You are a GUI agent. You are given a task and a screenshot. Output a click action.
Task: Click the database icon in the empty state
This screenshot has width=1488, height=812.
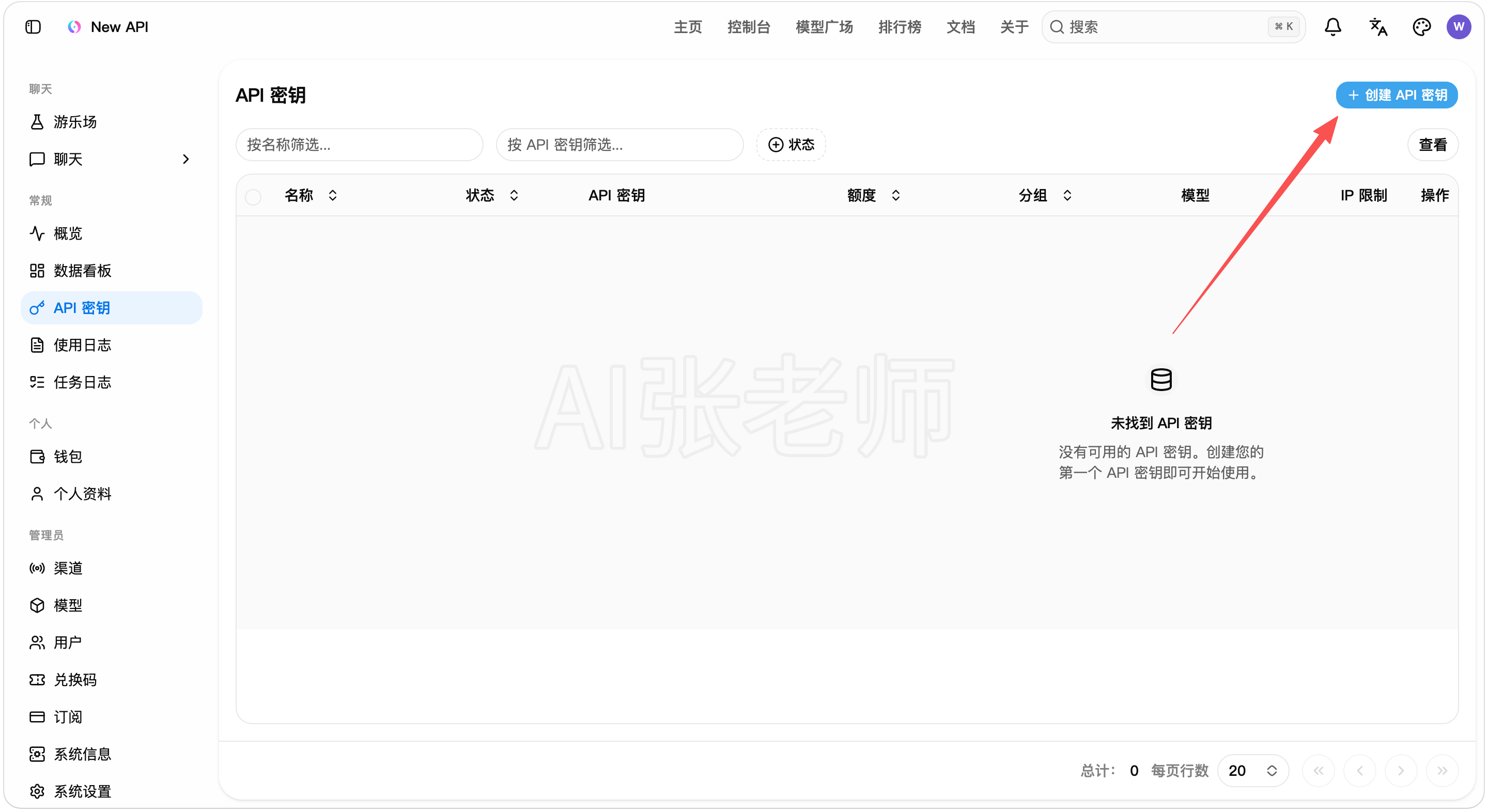tap(1161, 380)
